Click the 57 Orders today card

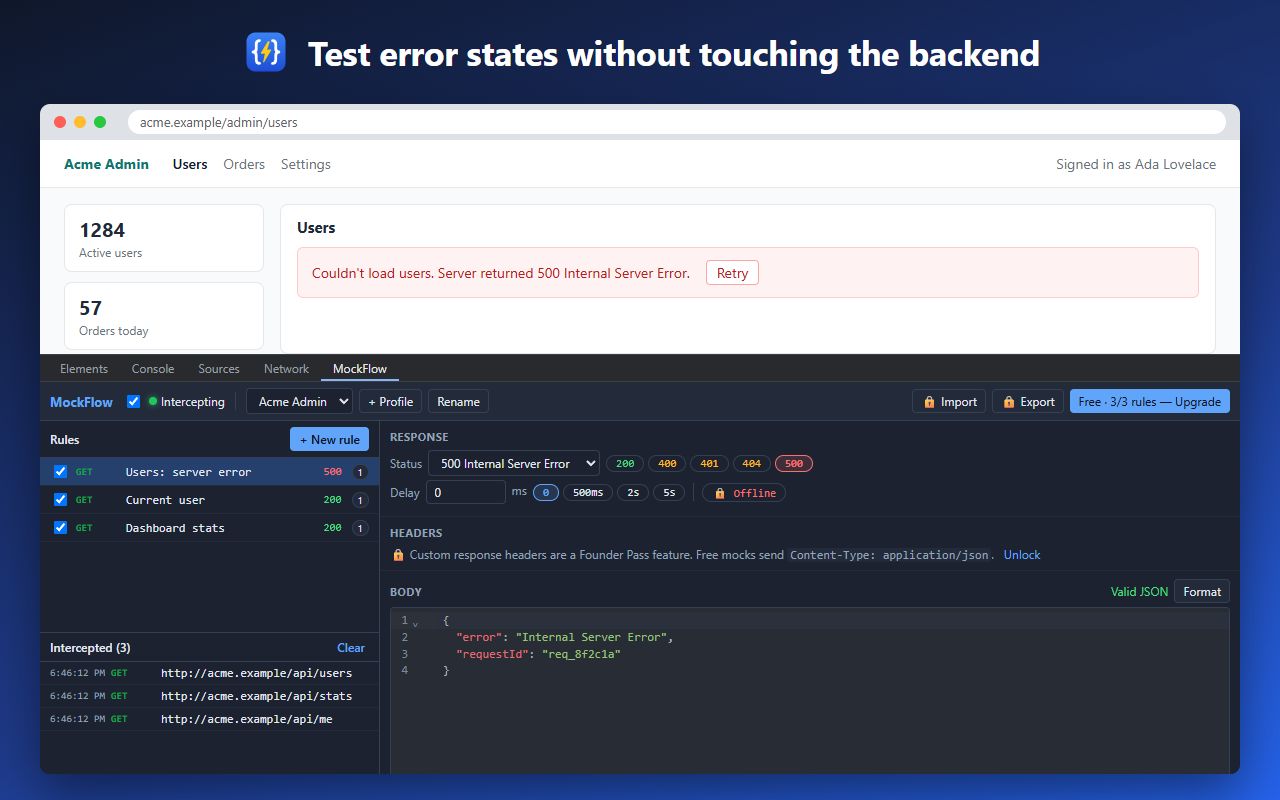click(164, 316)
